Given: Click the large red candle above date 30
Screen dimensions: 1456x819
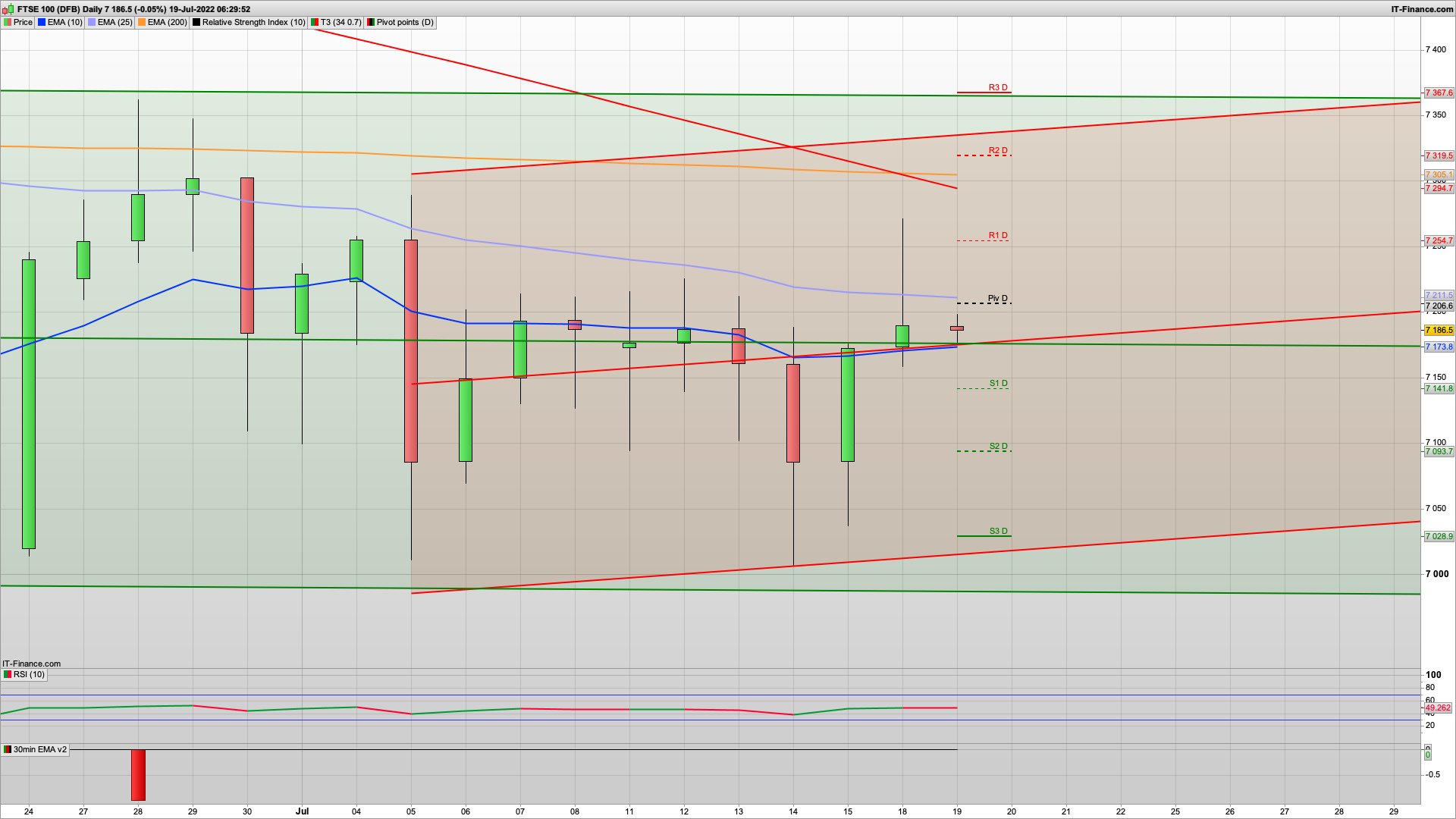Looking at the screenshot, I should click(247, 256).
